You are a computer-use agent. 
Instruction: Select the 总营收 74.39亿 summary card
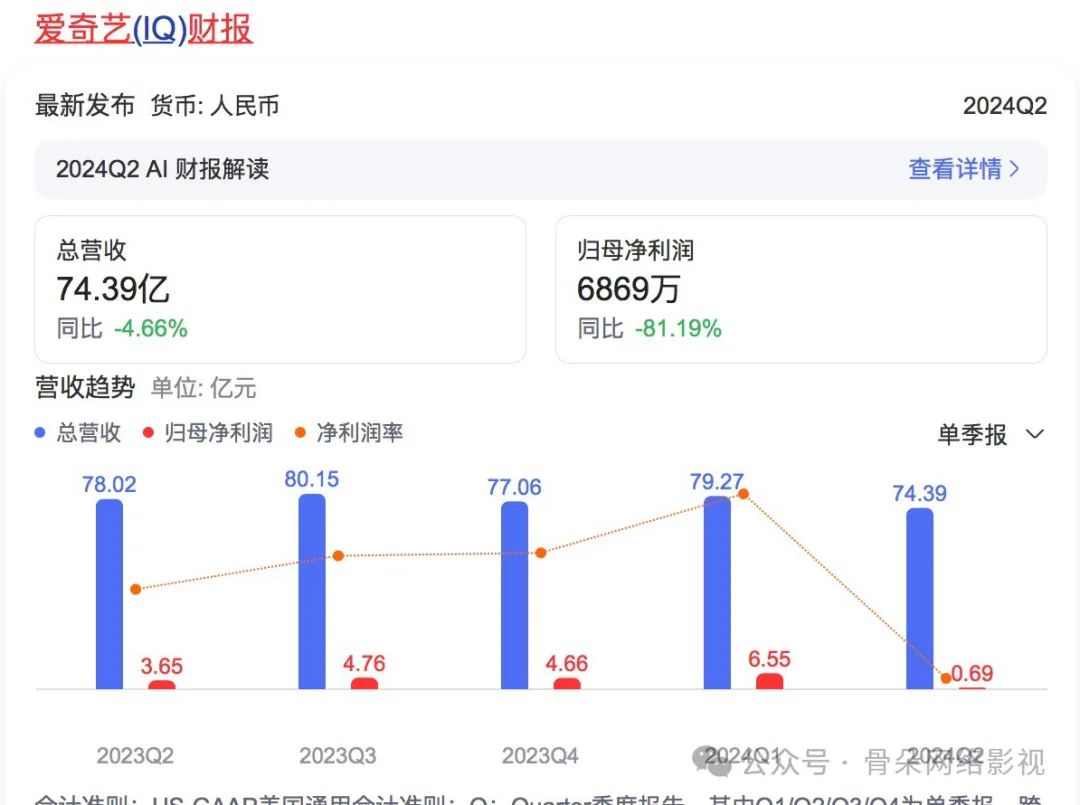(280, 289)
